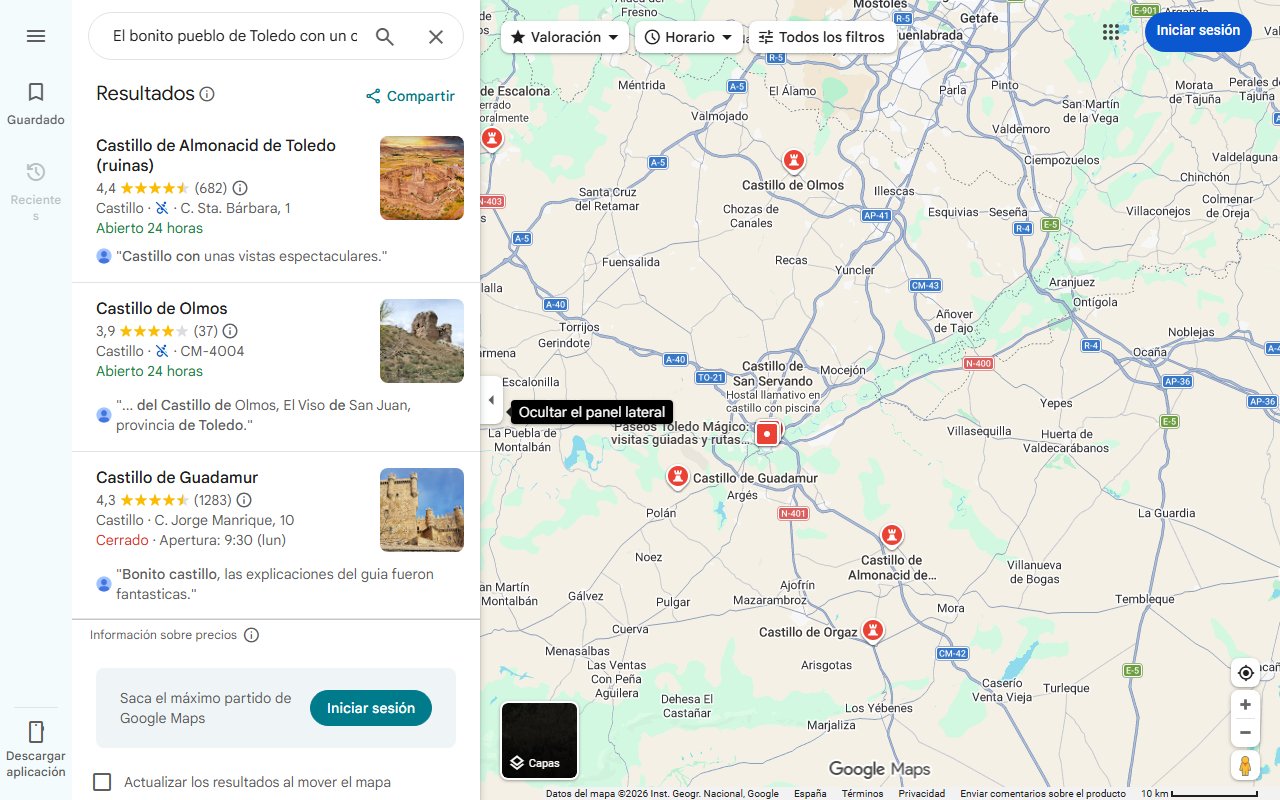The image size is (1280, 800).
Task: Select the Castillo de Guadamur result
Action: [x=177, y=477]
